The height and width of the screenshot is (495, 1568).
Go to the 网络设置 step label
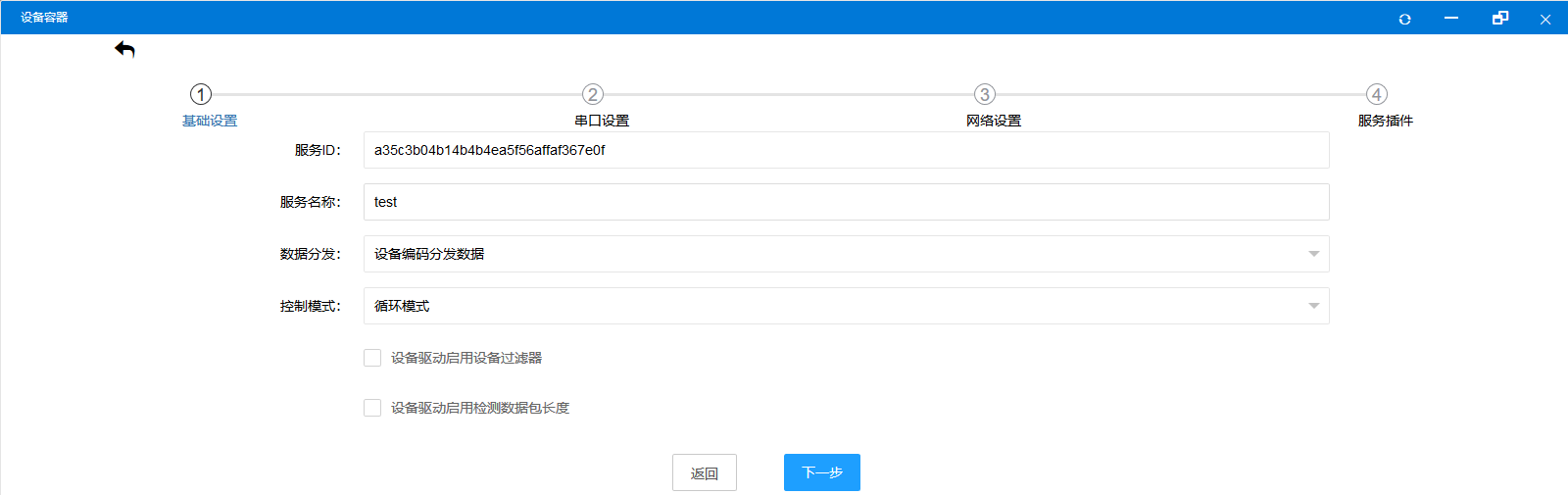coord(994,121)
